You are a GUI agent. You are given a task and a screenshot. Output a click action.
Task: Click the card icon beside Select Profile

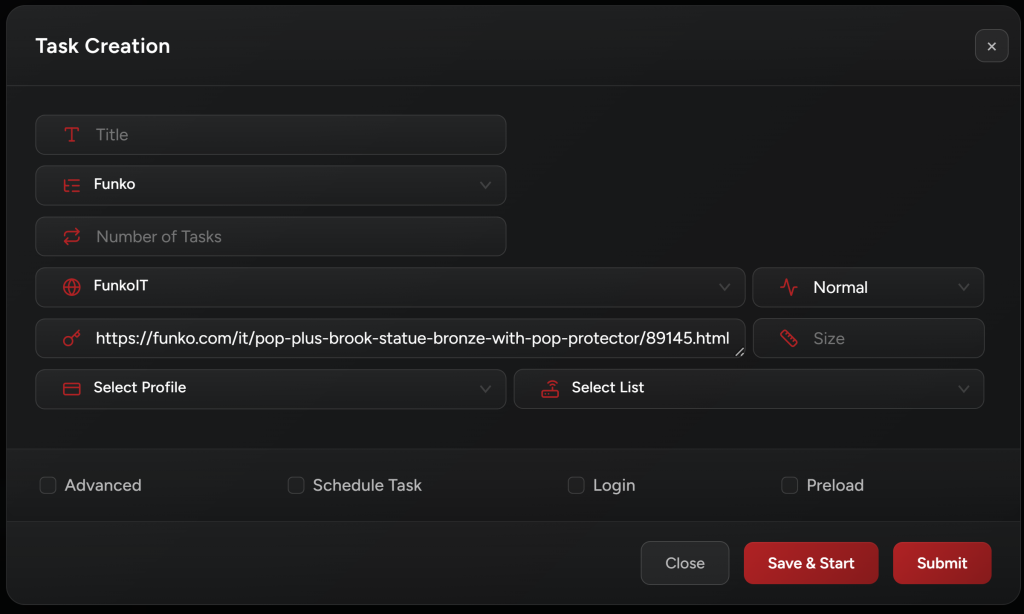(x=71, y=389)
